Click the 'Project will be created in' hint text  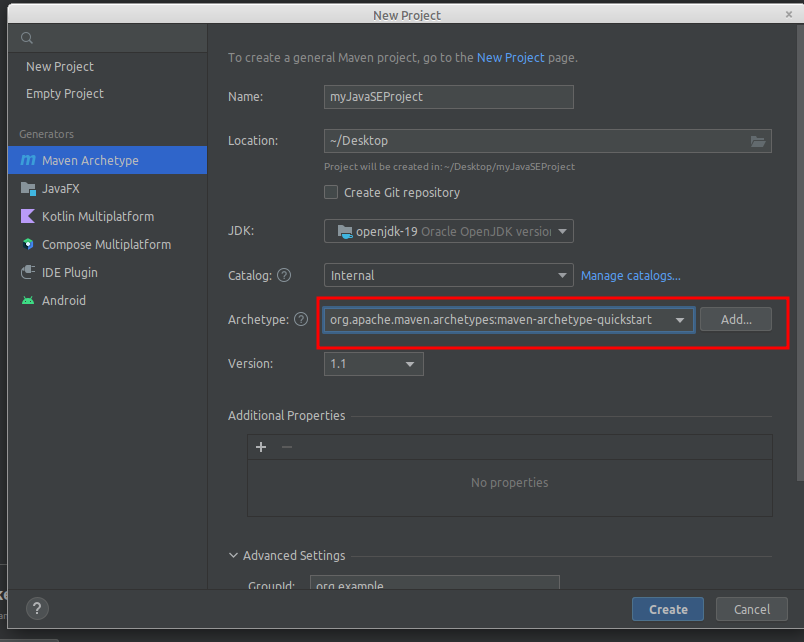point(449,167)
